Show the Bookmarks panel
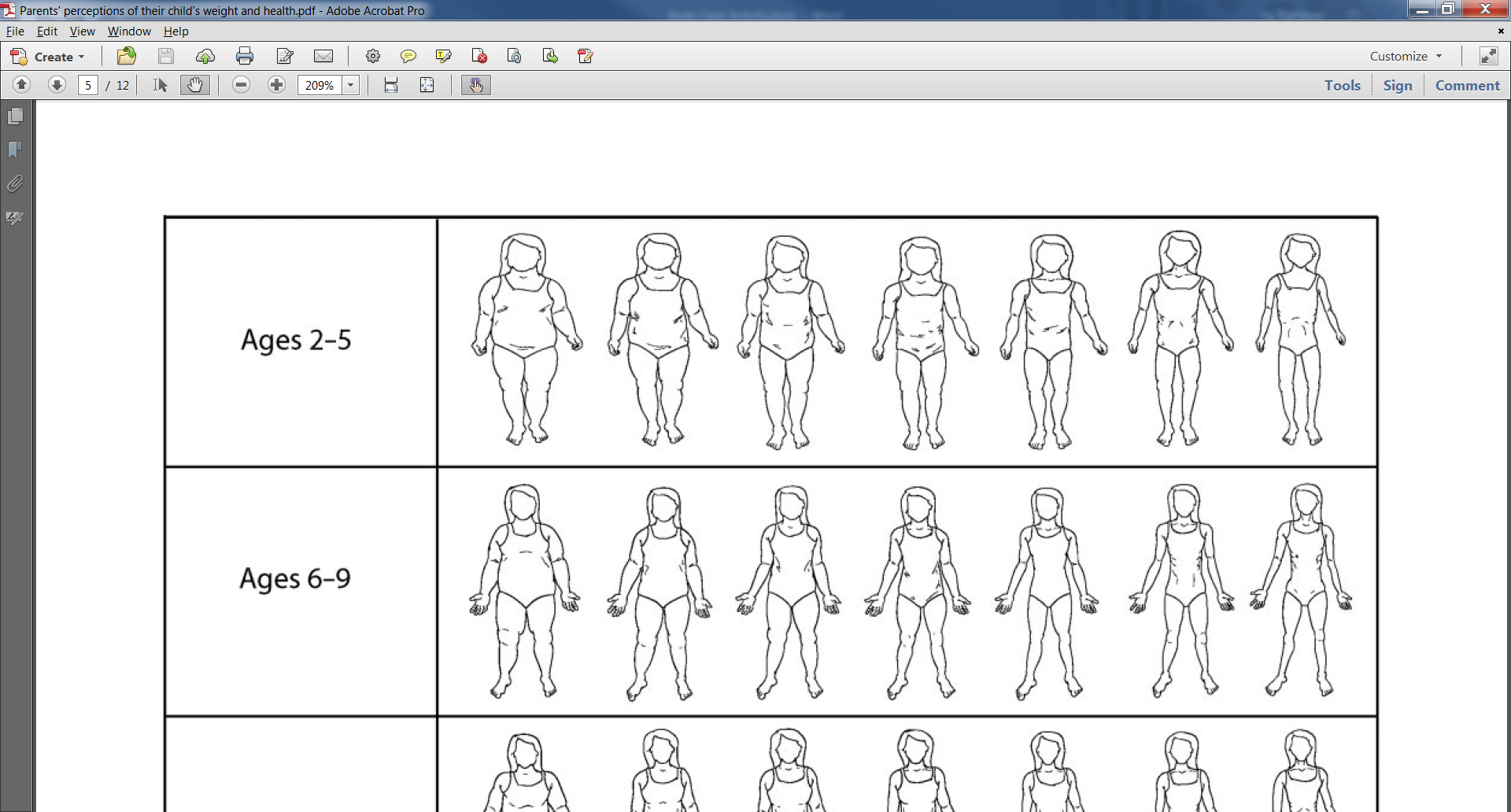 point(15,150)
